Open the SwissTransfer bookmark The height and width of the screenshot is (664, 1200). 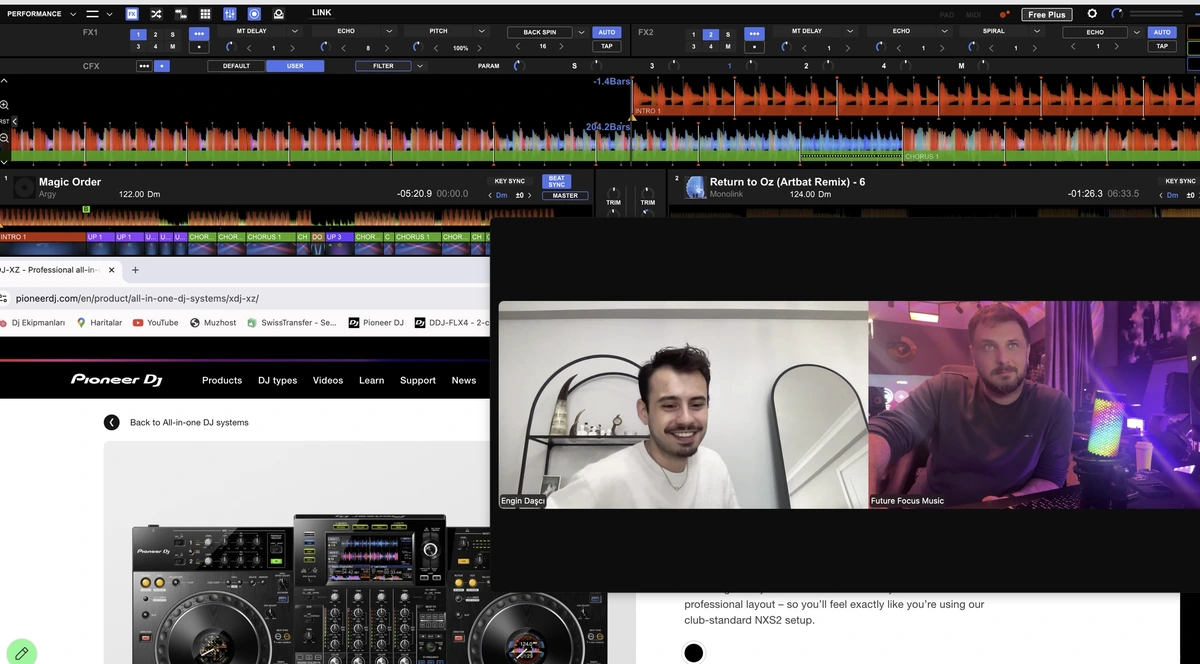pyautogui.click(x=292, y=323)
